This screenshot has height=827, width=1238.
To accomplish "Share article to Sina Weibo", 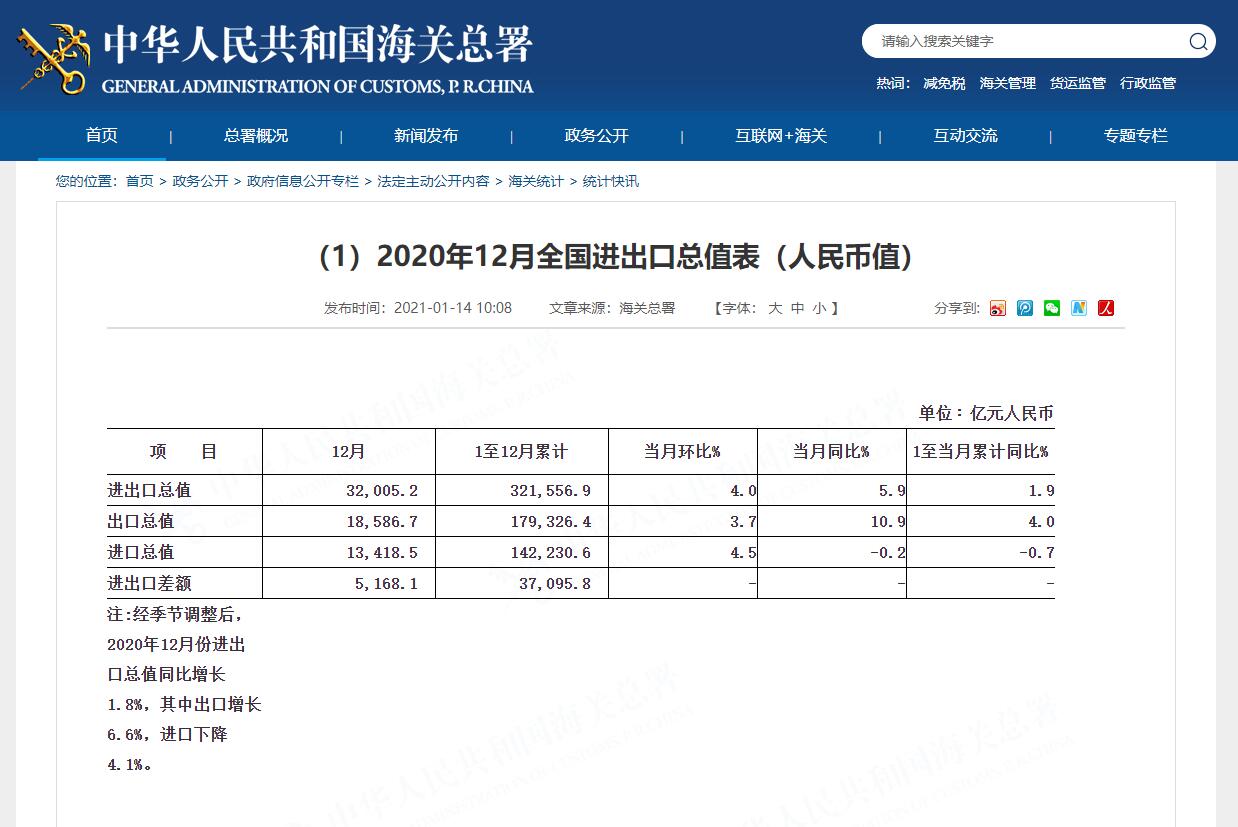I will (x=998, y=308).
